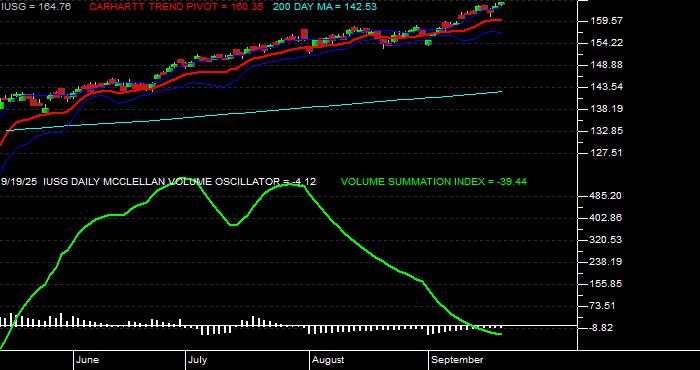The height and width of the screenshot is (370, 700).
Task: Click the 155.85 oscillator axis value
Action: [606, 284]
